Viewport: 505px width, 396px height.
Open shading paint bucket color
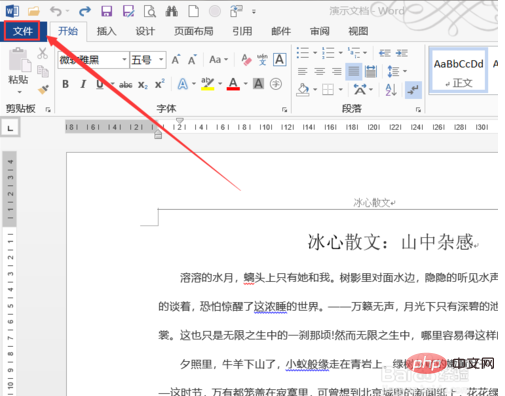coord(303,90)
